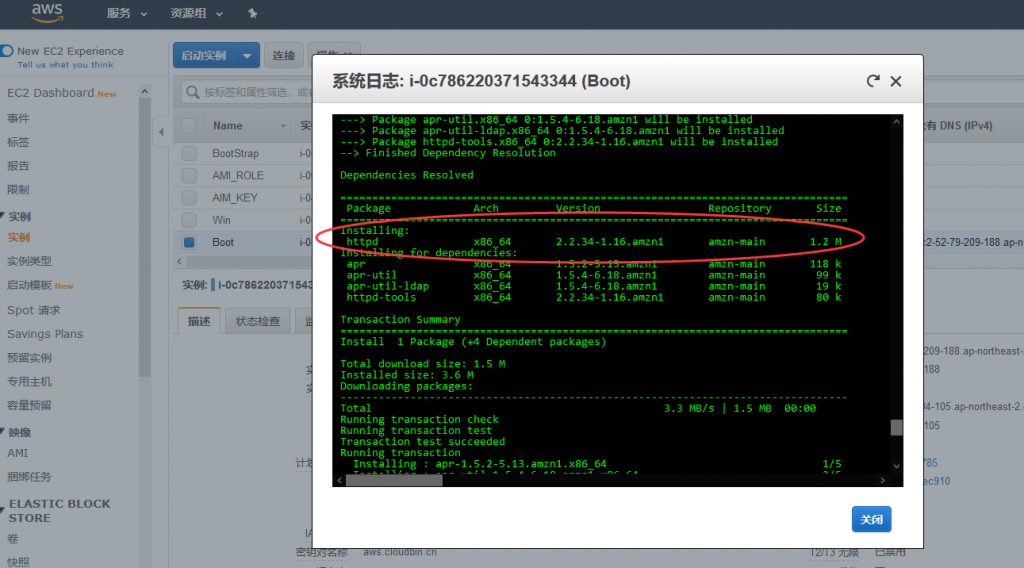Click the BootStrap instance name
This screenshot has height=568, width=1024.
235,153
